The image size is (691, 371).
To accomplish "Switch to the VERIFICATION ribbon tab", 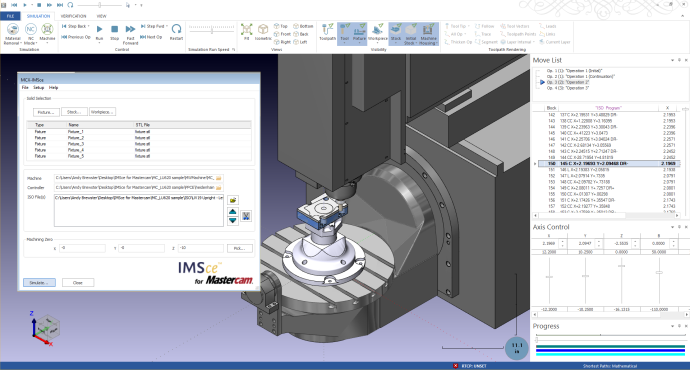I will coord(73,16).
